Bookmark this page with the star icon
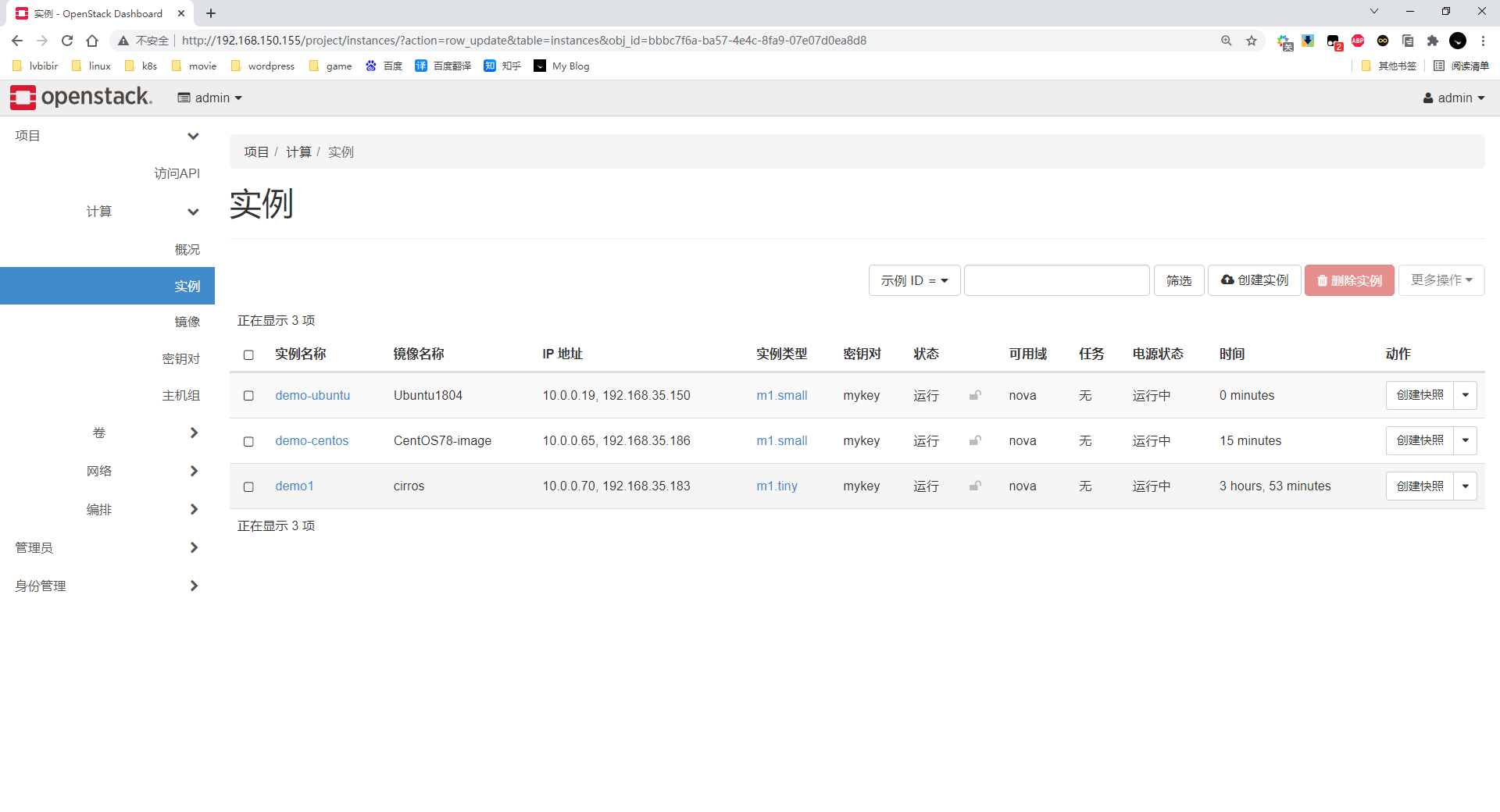The height and width of the screenshot is (812, 1500). (1252, 41)
